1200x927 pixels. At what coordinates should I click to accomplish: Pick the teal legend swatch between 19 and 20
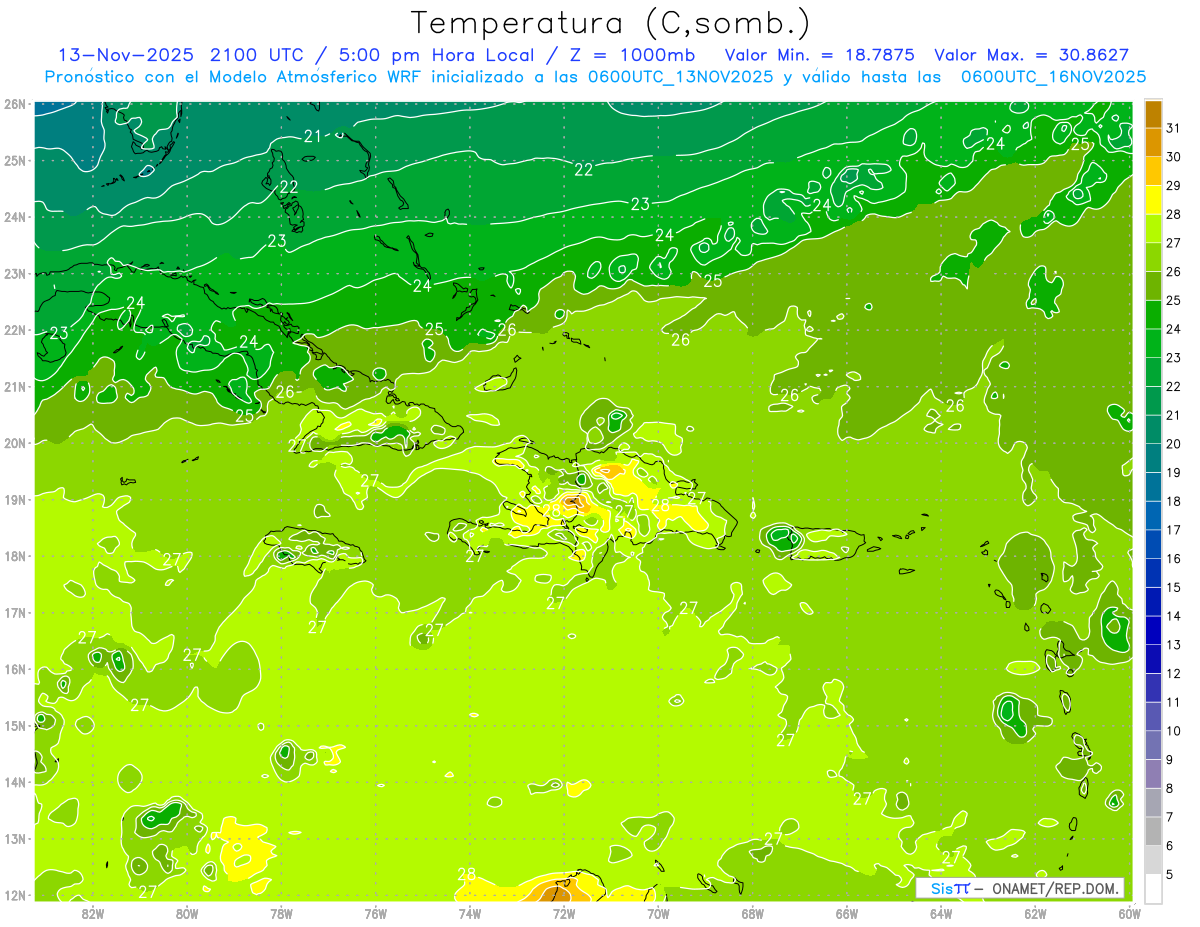[x=1153, y=459]
